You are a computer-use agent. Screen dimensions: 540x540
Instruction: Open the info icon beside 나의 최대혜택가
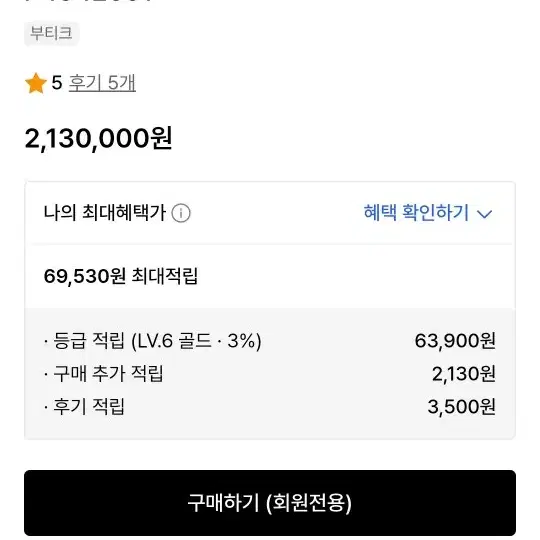[181, 213]
